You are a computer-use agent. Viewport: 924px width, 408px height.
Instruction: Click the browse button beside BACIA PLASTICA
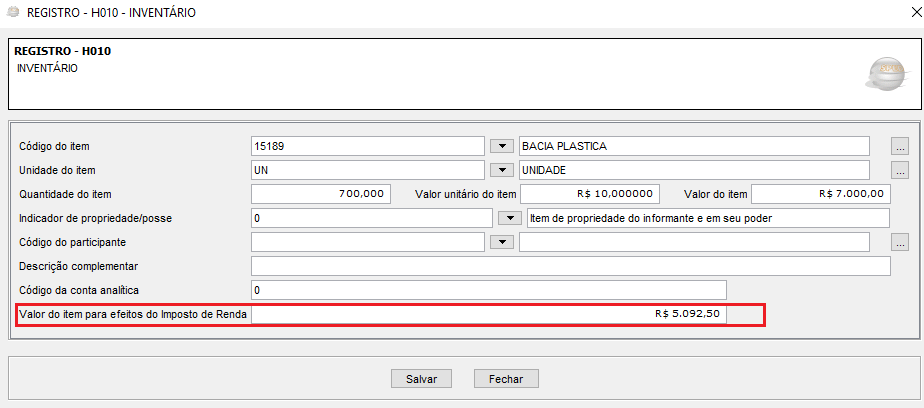[899, 146]
